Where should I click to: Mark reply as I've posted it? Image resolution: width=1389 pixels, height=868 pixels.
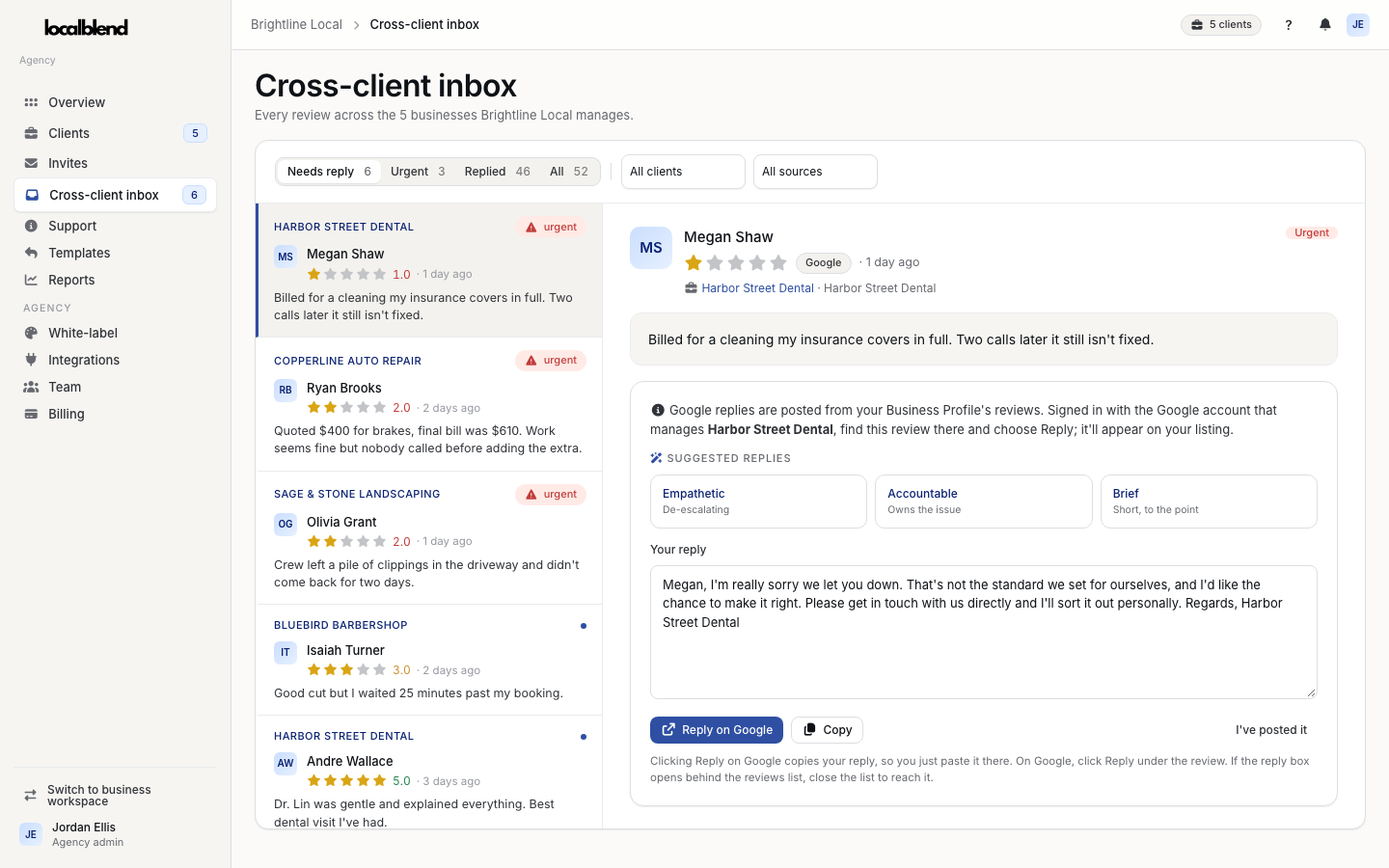point(1271,730)
